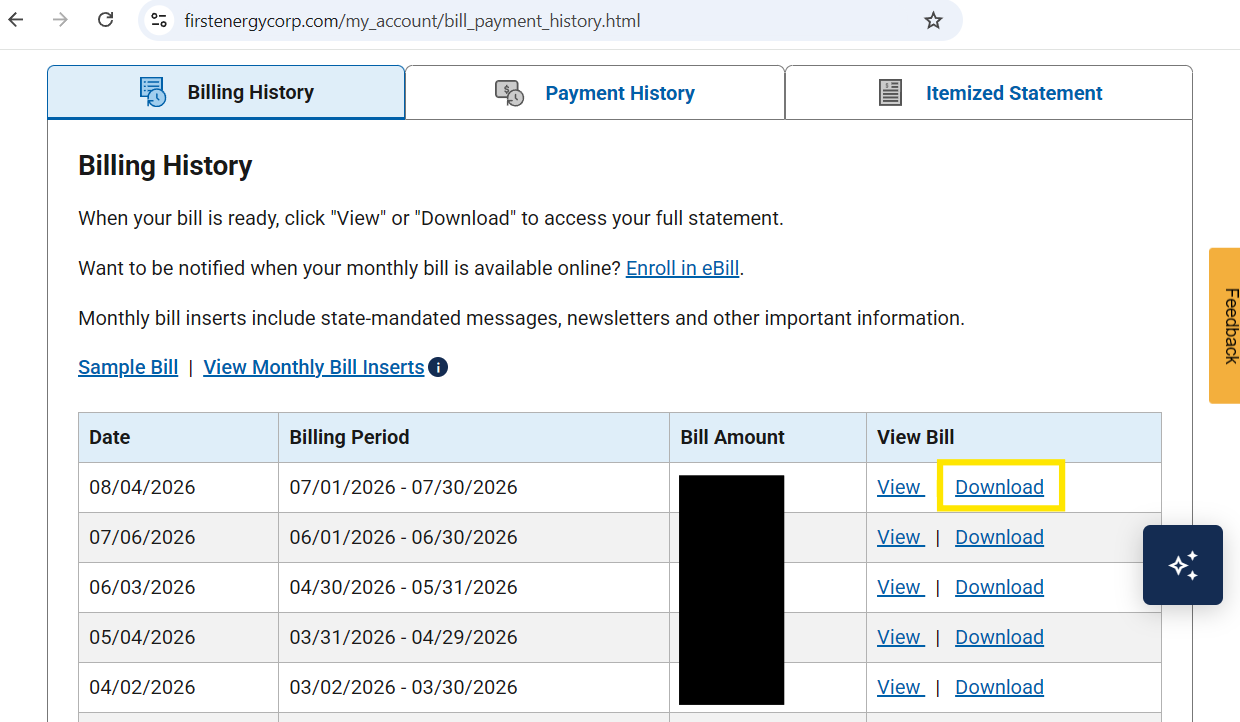Switch to the Payment History tab
1240x722 pixels.
pos(595,93)
